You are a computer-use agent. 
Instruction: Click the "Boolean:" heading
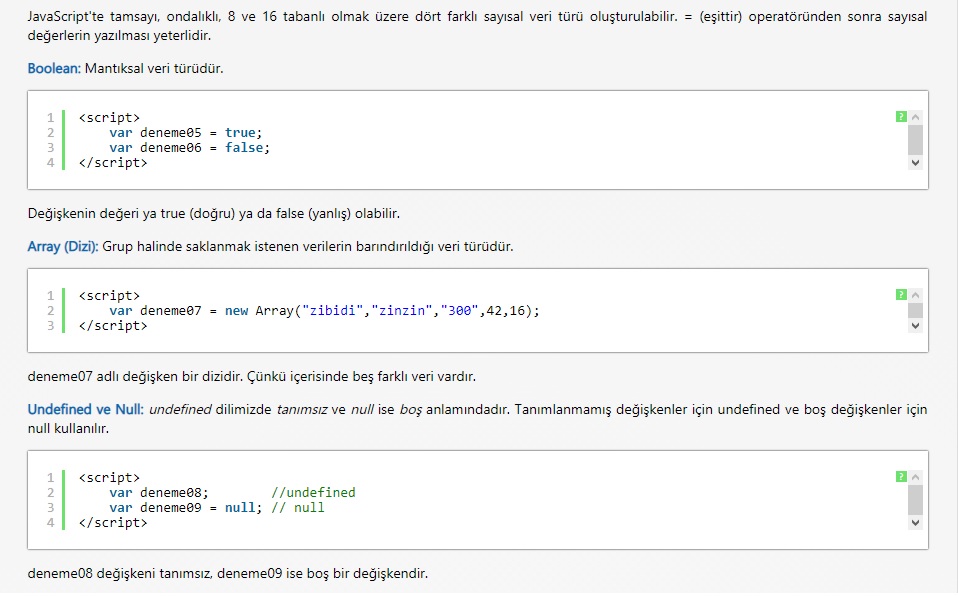[54, 68]
